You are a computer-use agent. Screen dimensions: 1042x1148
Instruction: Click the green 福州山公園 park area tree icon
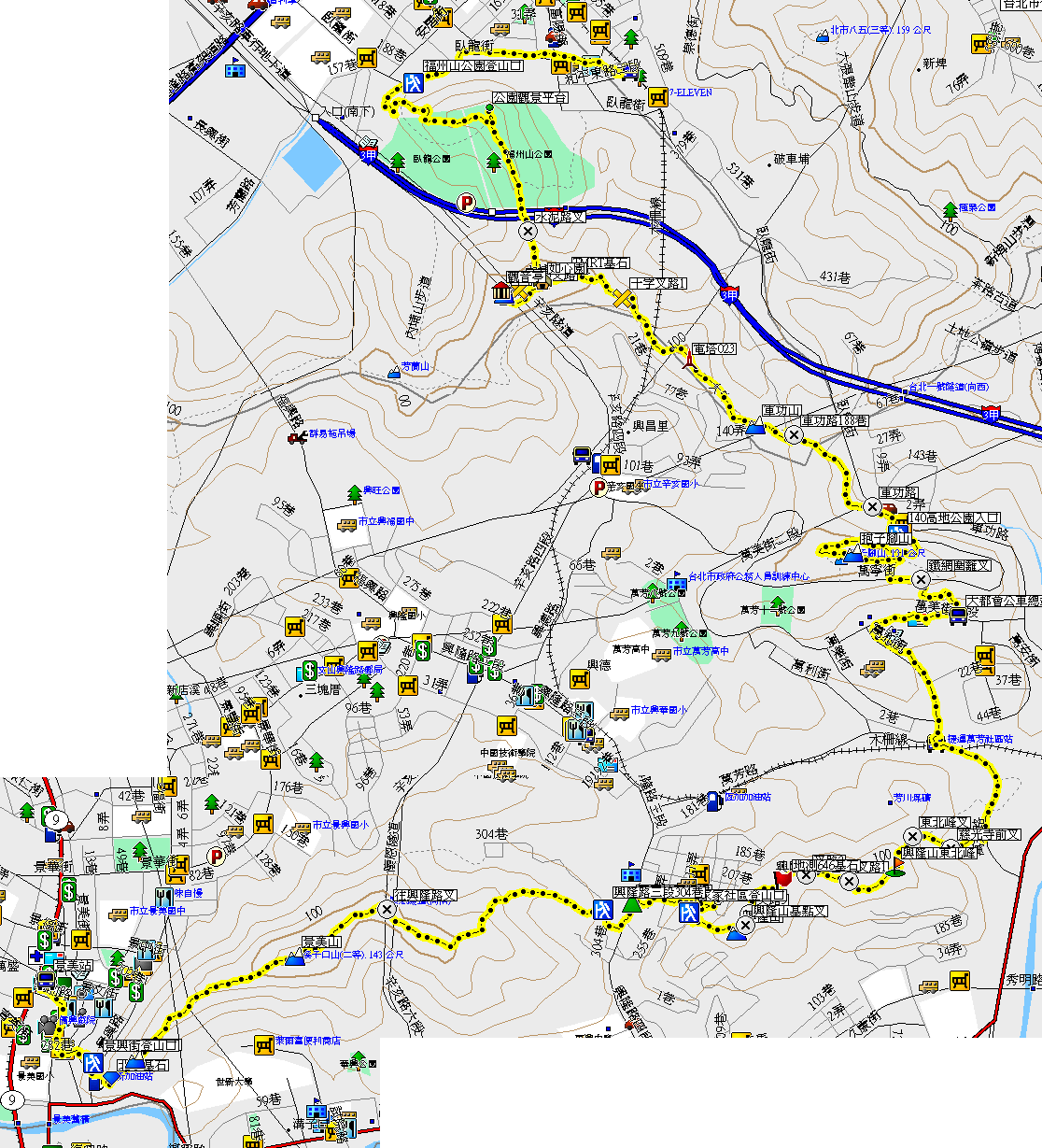click(x=494, y=162)
